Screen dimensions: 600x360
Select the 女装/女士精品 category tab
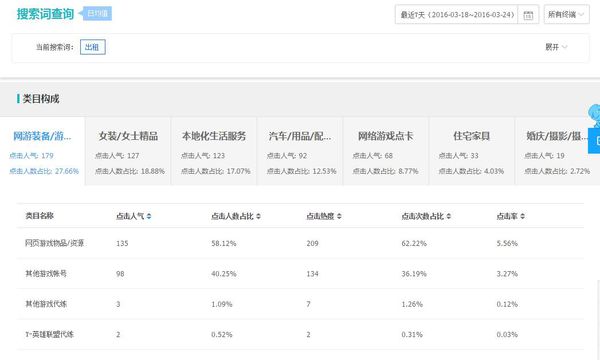(128, 151)
